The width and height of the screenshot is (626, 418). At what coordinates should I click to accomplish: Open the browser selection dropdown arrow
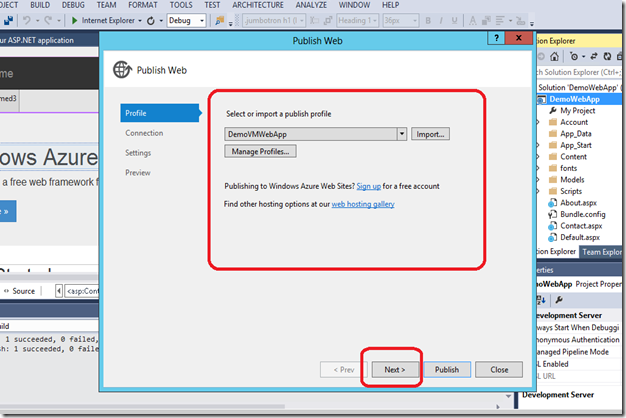pos(140,21)
